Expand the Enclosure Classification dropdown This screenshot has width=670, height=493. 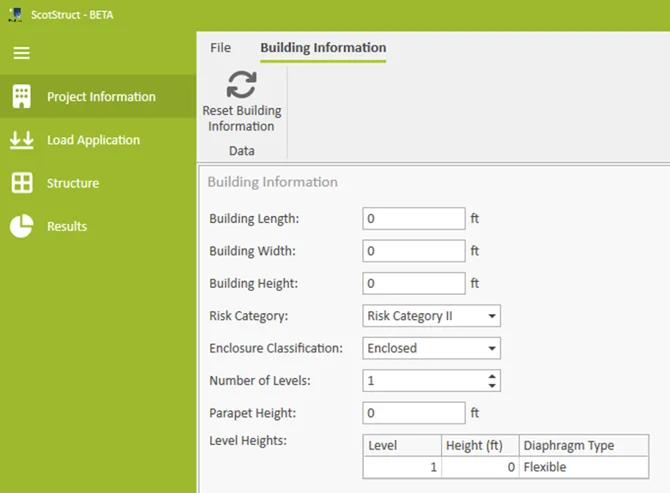tap(432, 348)
